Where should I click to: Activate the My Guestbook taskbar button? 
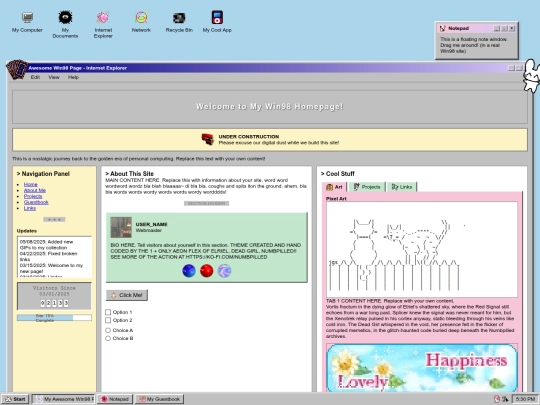159,399
